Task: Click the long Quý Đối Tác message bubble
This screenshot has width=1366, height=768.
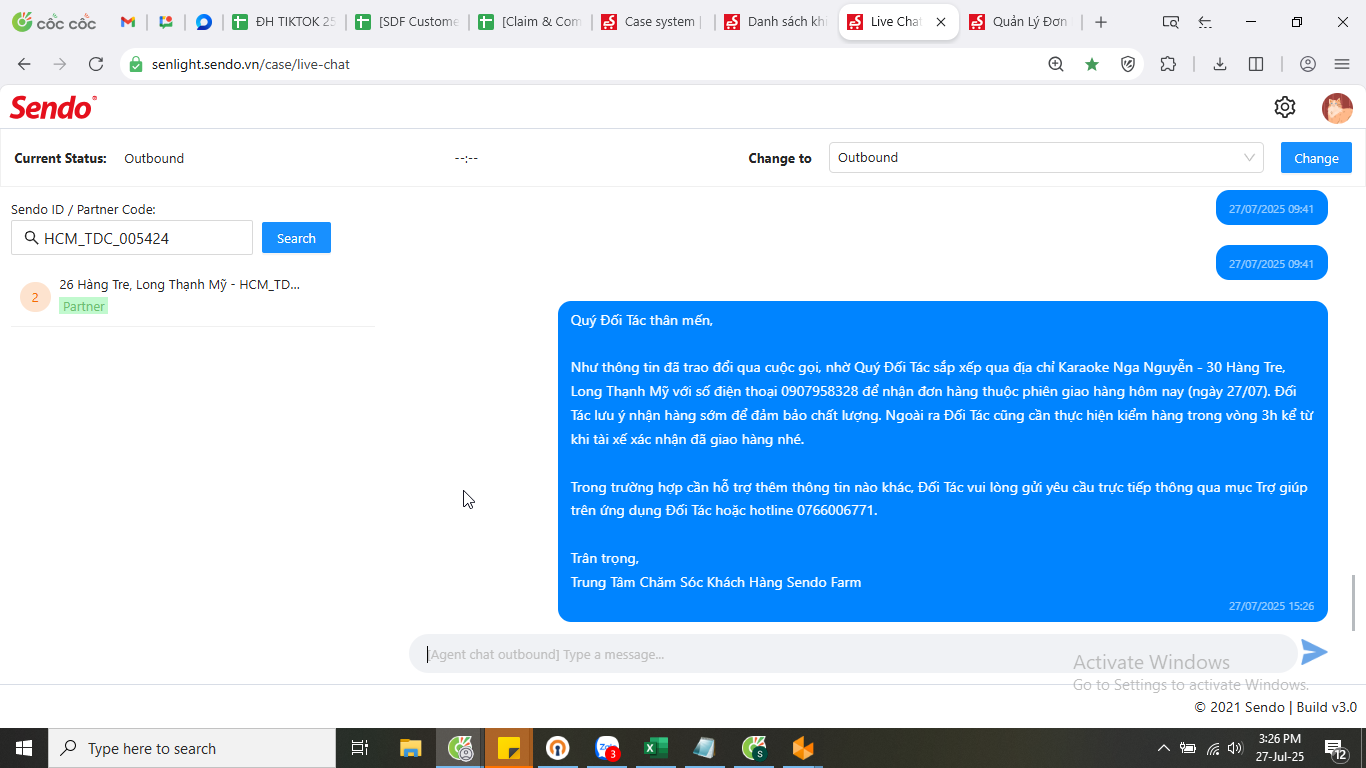Action: (x=943, y=461)
